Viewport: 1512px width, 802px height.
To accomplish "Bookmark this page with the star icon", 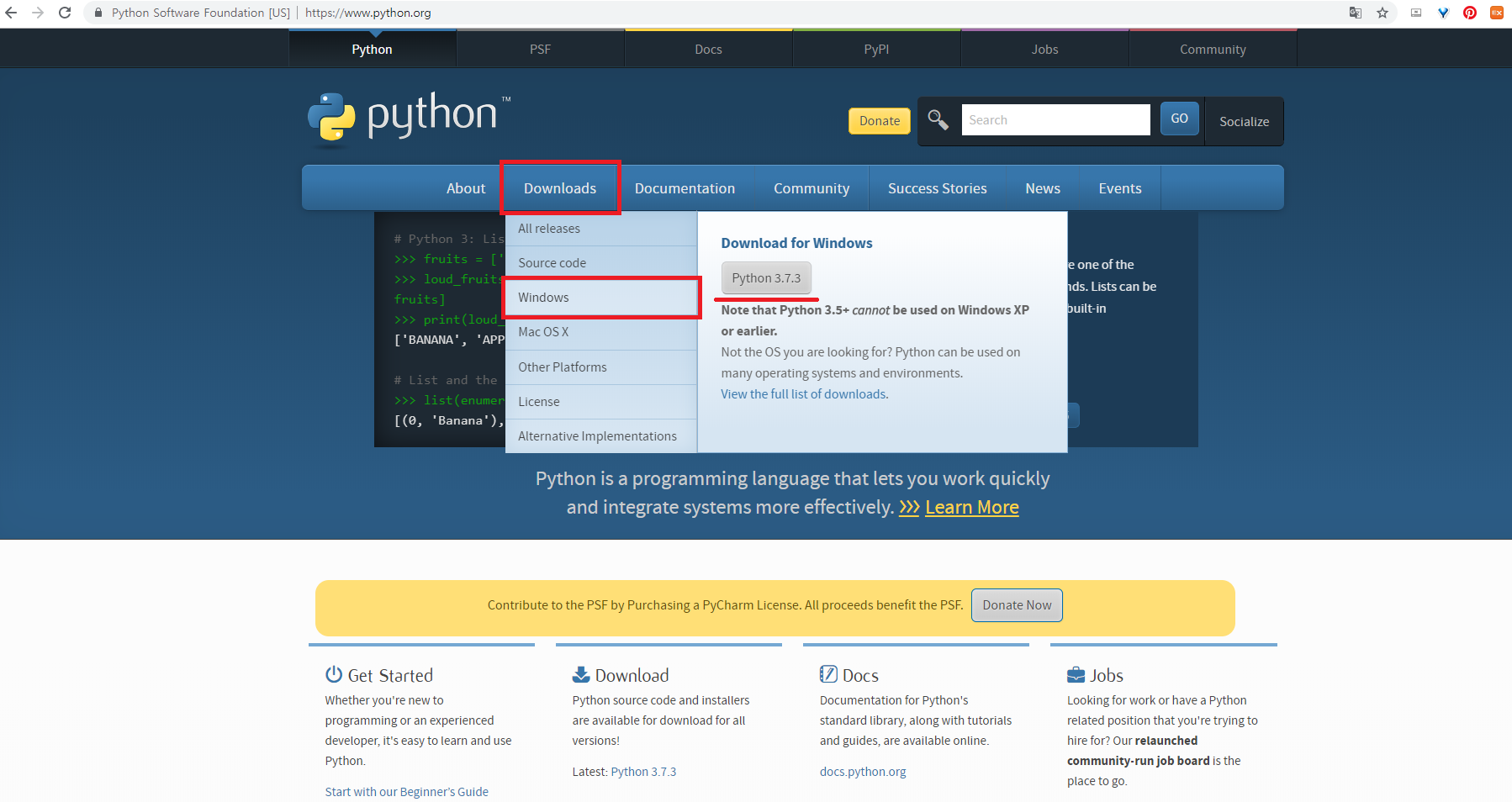I will 1382,13.
